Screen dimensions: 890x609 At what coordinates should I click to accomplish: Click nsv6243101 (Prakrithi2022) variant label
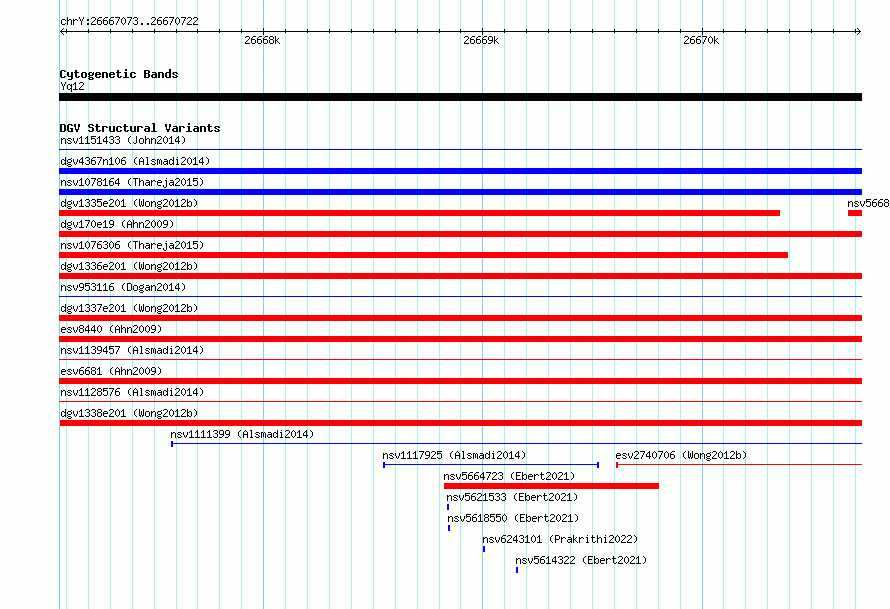[x=560, y=539]
